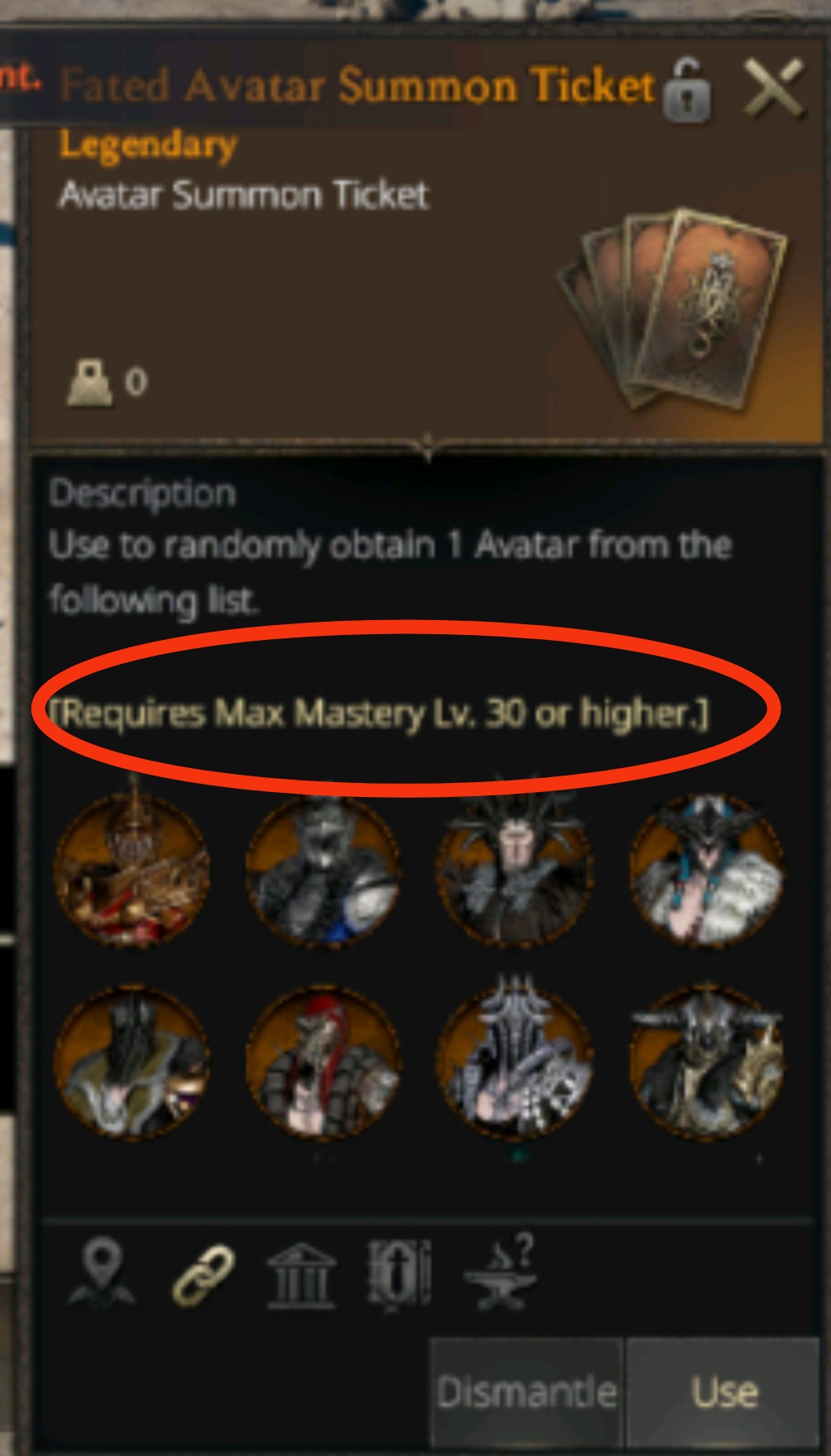Click the Requires Max Mastery Lv. 30 text
This screenshot has width=831, height=1456.
click(378, 714)
